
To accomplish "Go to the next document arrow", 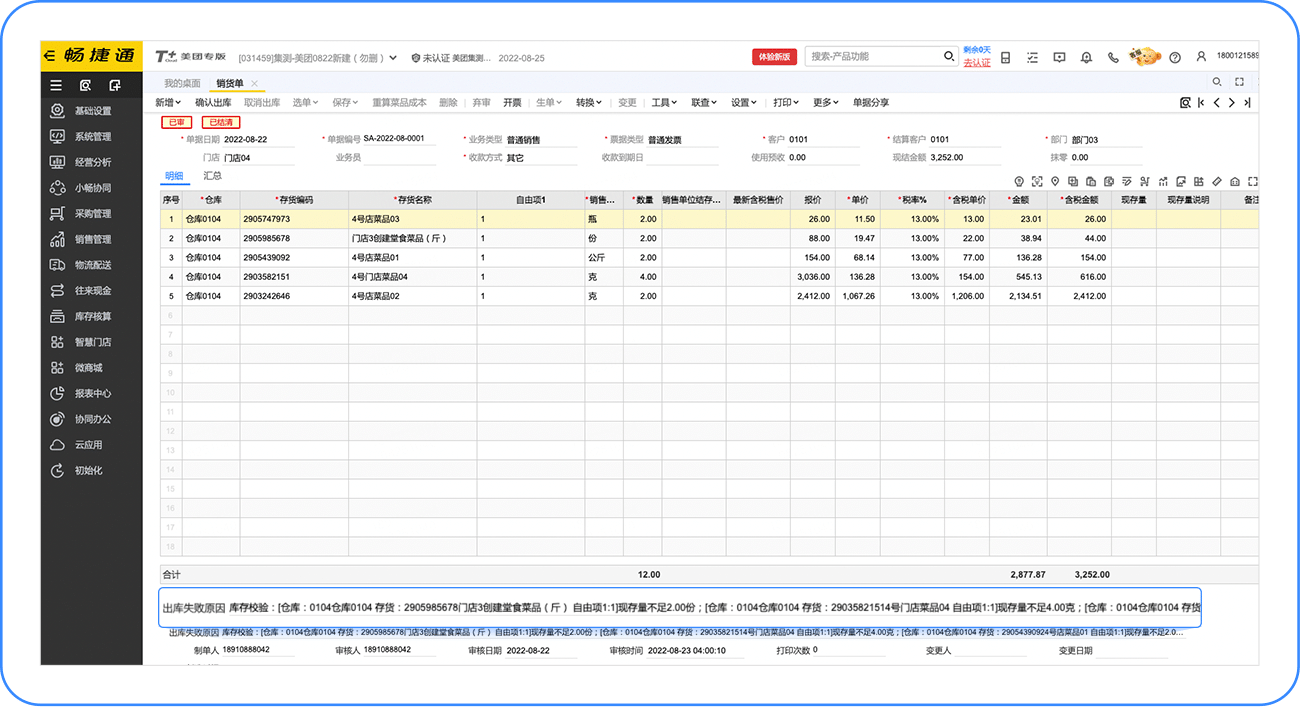I will (1232, 102).
